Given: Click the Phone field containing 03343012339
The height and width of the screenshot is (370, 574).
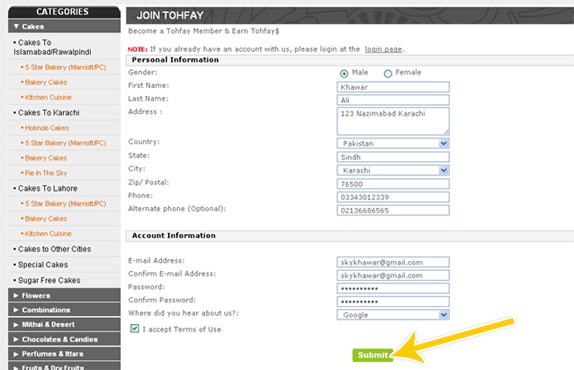Looking at the screenshot, I should (x=393, y=197).
